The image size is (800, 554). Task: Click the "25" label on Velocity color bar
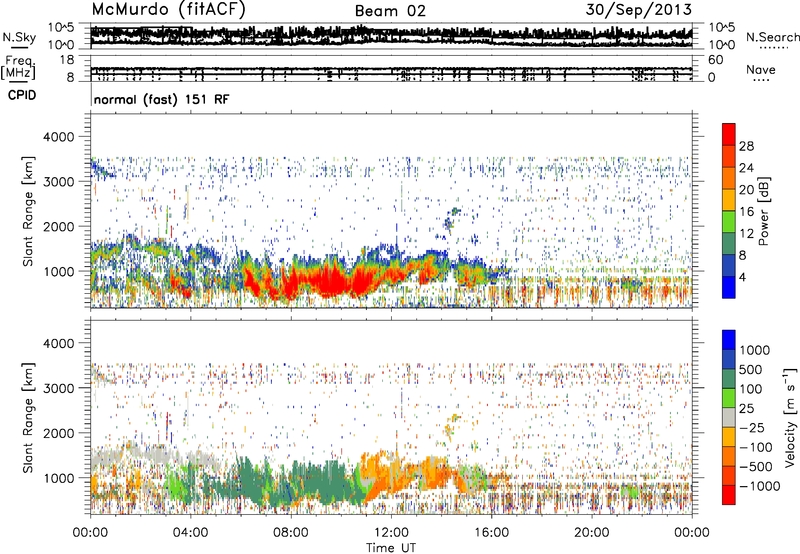click(746, 409)
